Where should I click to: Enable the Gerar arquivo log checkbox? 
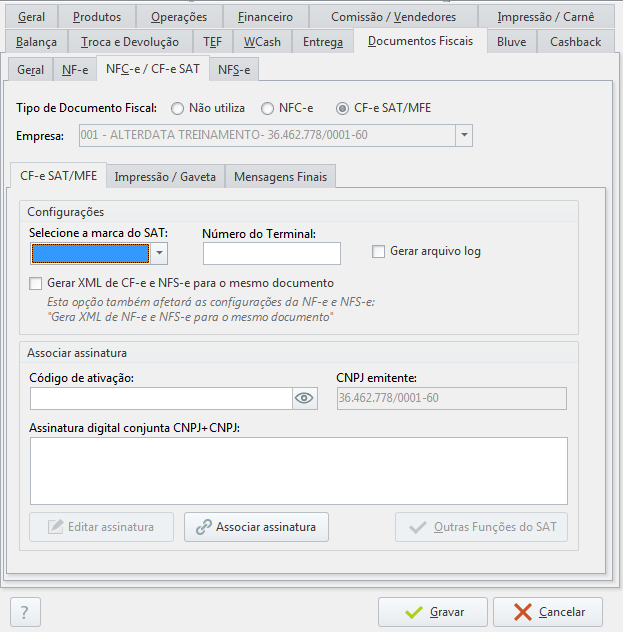(378, 252)
